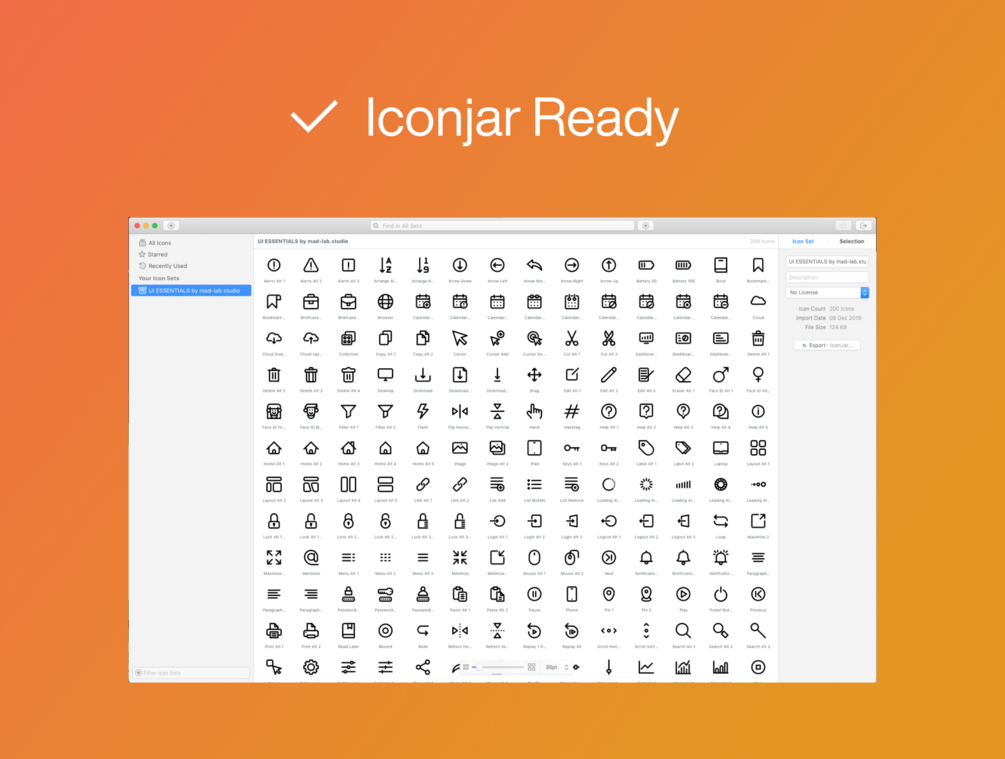Select the Cursor Add icon
Image resolution: width=1005 pixels, height=759 pixels.
pyautogui.click(x=497, y=338)
